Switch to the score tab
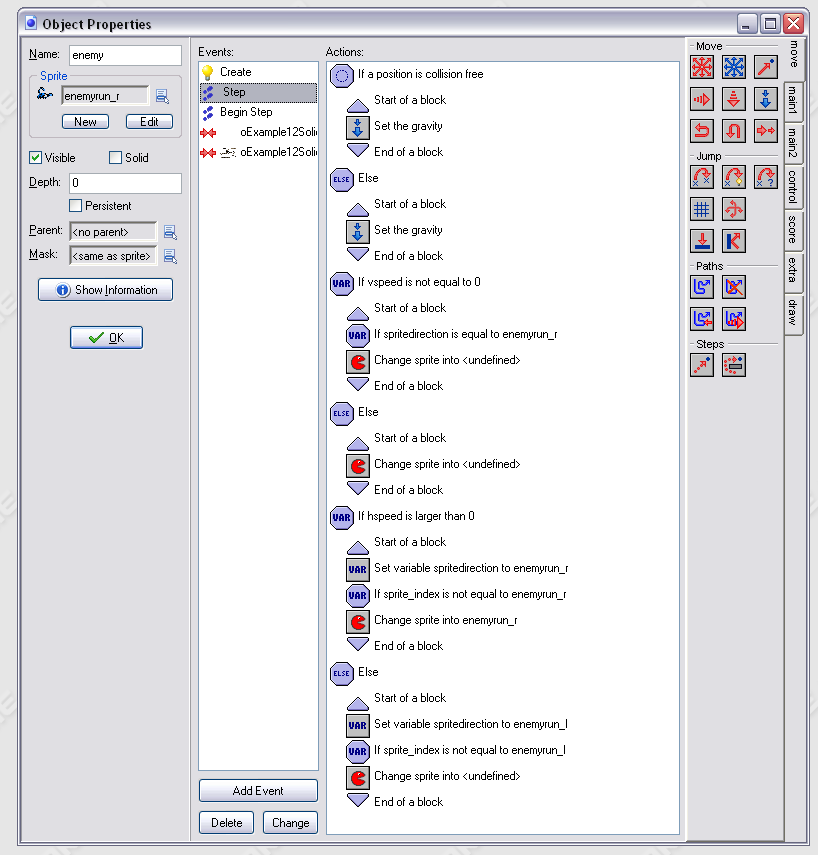This screenshot has width=818, height=855. tap(793, 230)
